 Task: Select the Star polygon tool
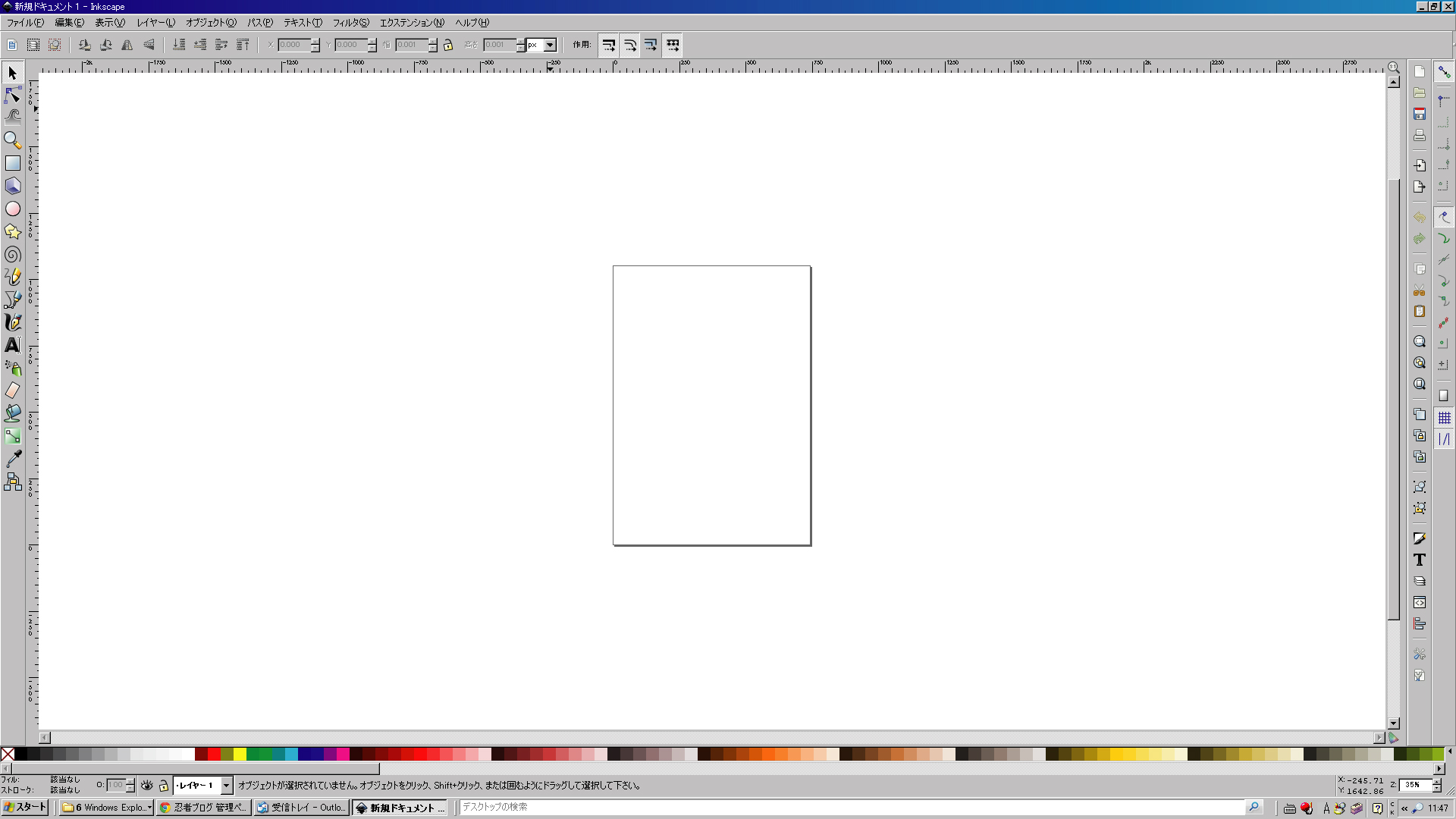pyautogui.click(x=13, y=231)
